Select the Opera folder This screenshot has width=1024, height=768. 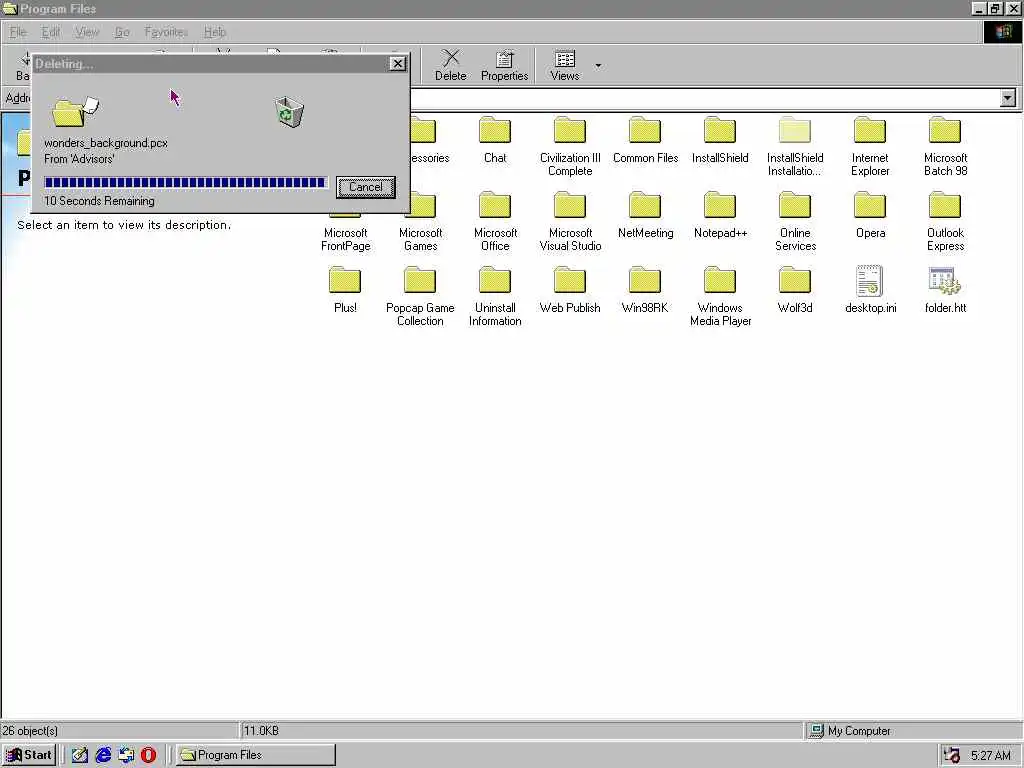pyautogui.click(x=870, y=216)
